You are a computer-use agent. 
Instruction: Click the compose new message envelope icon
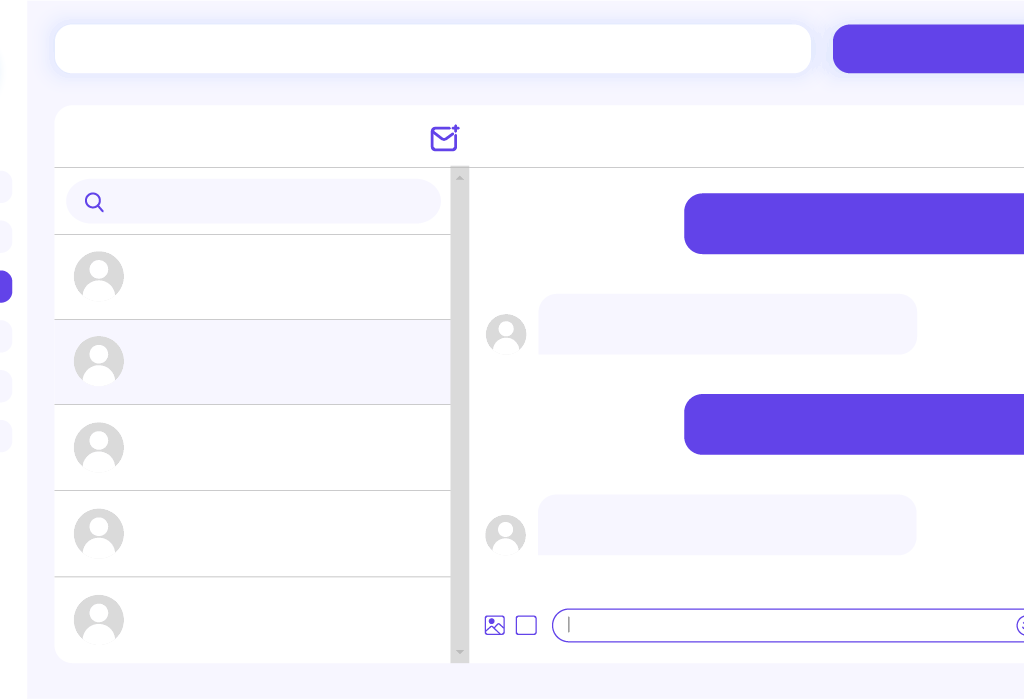coord(444,138)
